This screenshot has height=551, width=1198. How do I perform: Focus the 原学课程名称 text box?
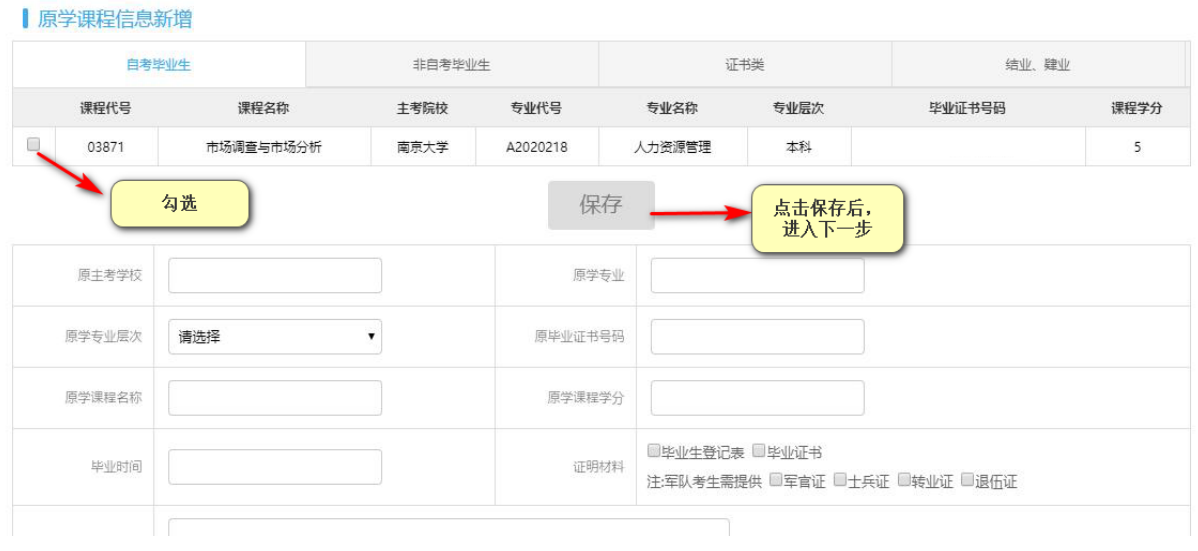275,398
